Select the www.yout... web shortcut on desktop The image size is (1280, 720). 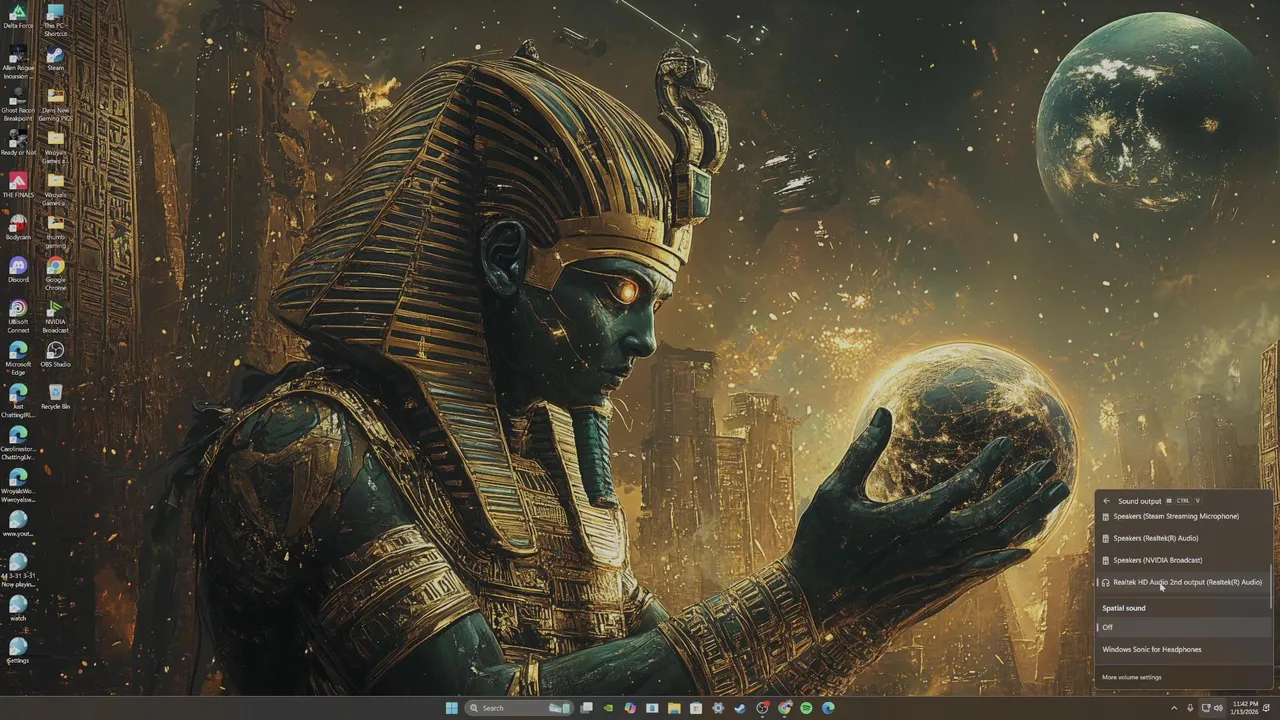click(x=18, y=523)
